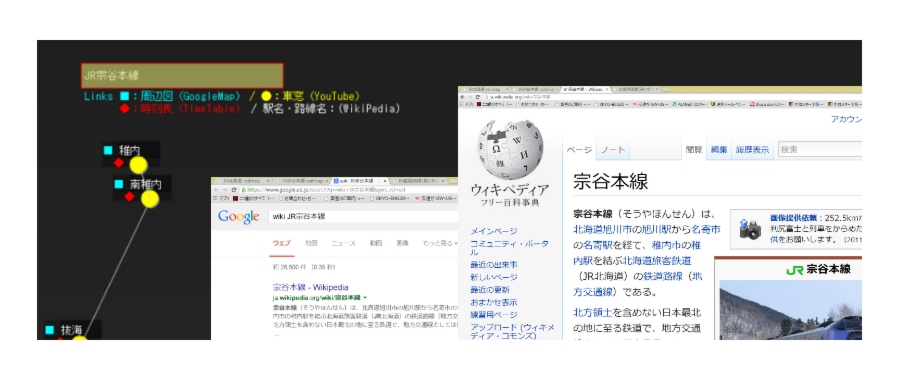
Task: Open おまかせ表示 in Wikipedia sidebar
Action: pyautogui.click(x=493, y=302)
